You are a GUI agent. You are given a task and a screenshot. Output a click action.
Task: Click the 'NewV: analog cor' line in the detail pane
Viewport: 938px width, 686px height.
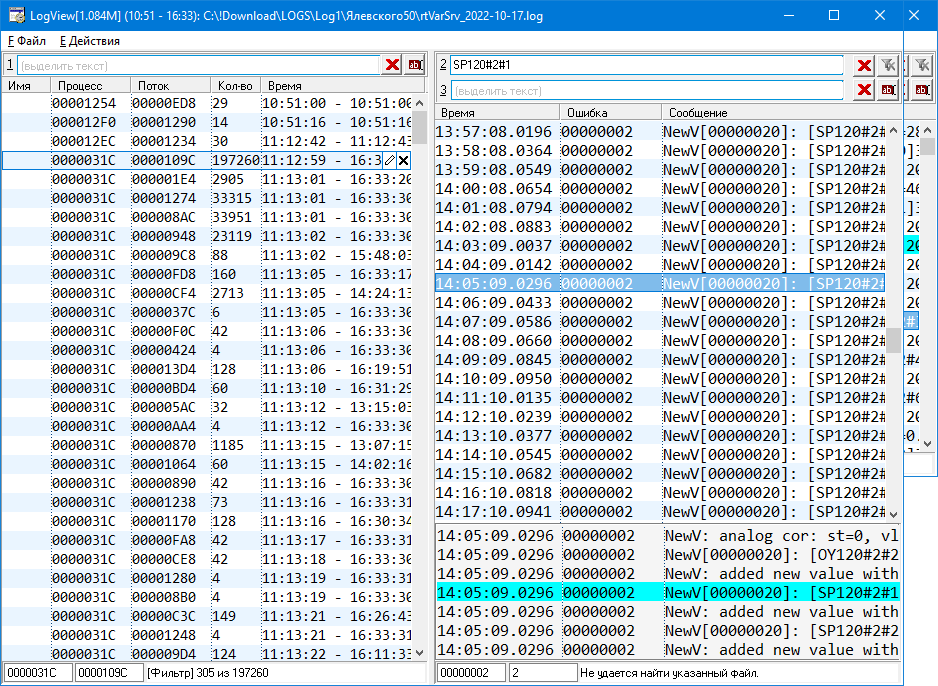point(668,536)
